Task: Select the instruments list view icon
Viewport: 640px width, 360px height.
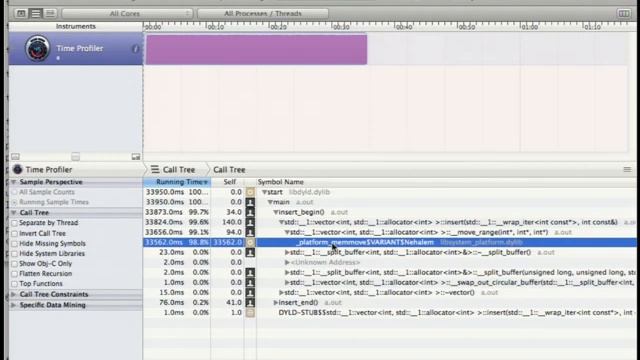Action: pos(36,13)
